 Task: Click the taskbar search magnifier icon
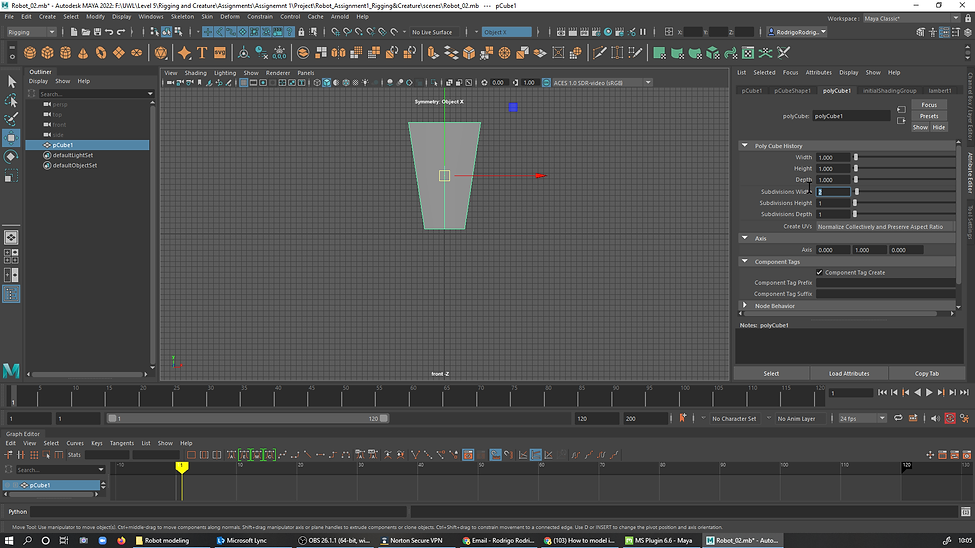pyautogui.click(x=27, y=541)
